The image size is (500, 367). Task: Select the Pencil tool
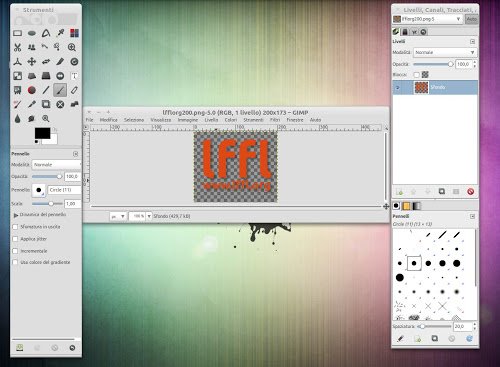click(46, 90)
